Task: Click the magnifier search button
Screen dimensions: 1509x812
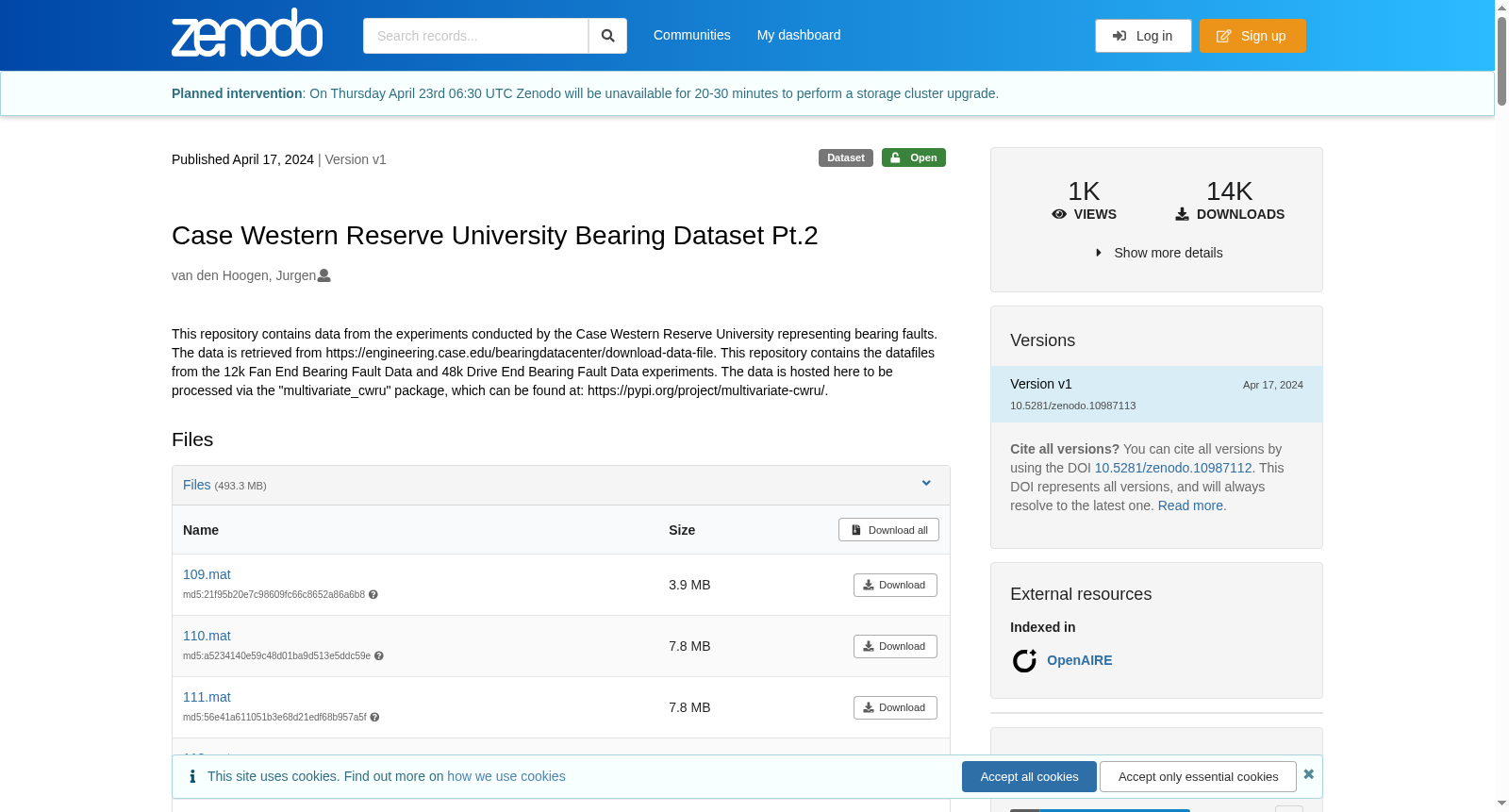Action: (608, 36)
